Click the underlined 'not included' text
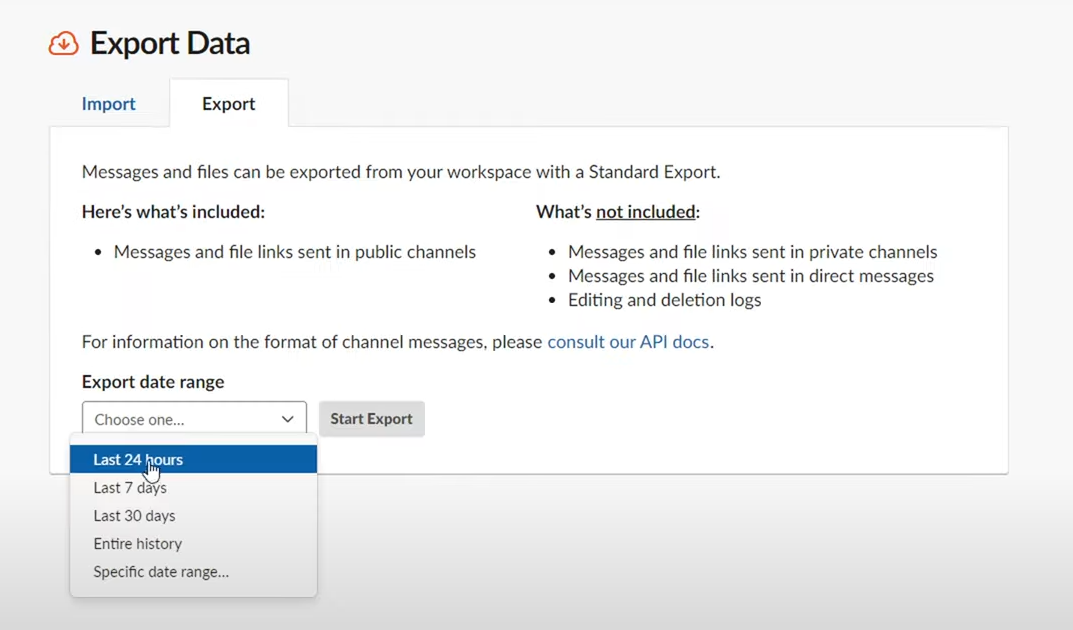Viewport: 1073px width, 630px height. 645,211
